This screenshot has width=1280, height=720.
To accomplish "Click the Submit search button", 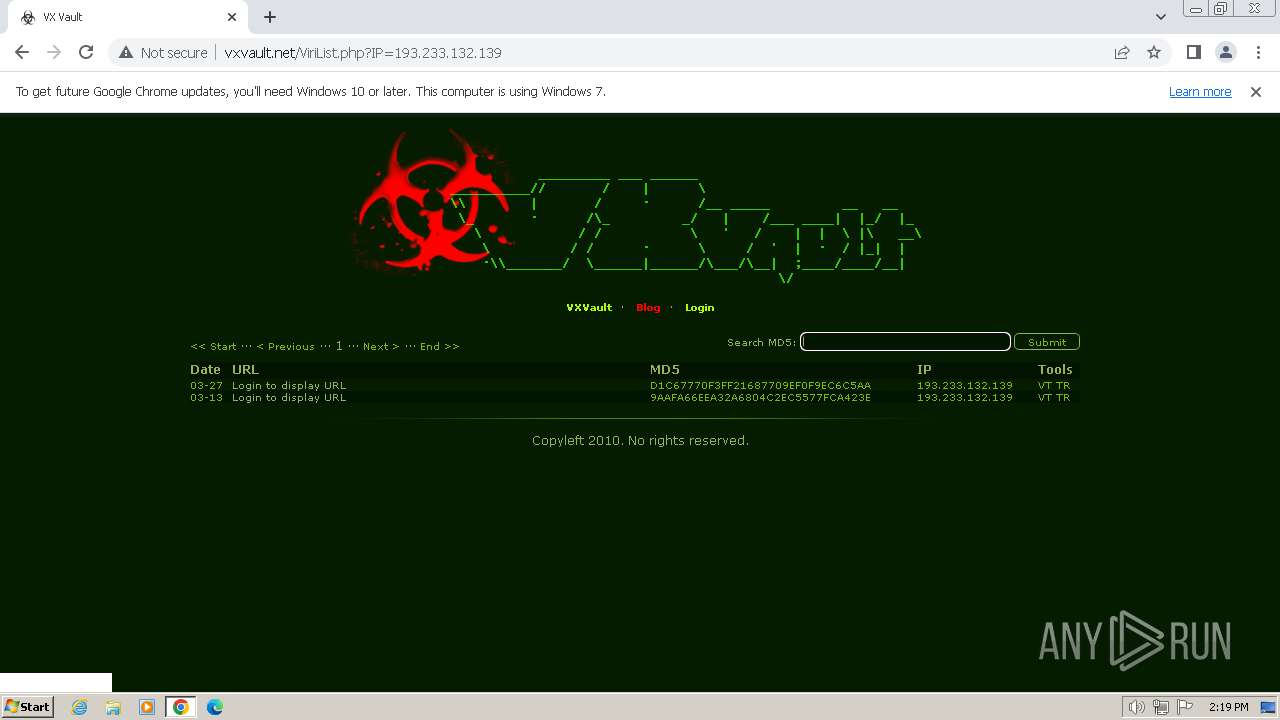I will (1047, 342).
